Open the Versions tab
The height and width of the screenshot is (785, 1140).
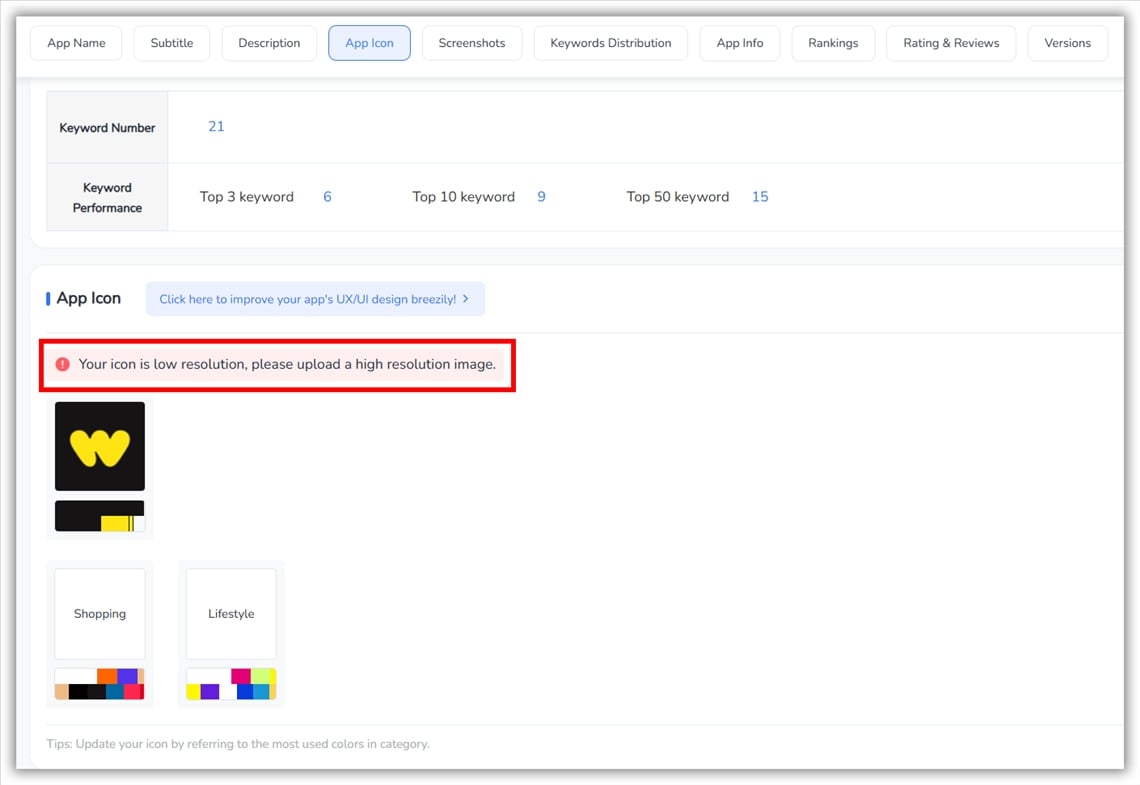click(1068, 43)
